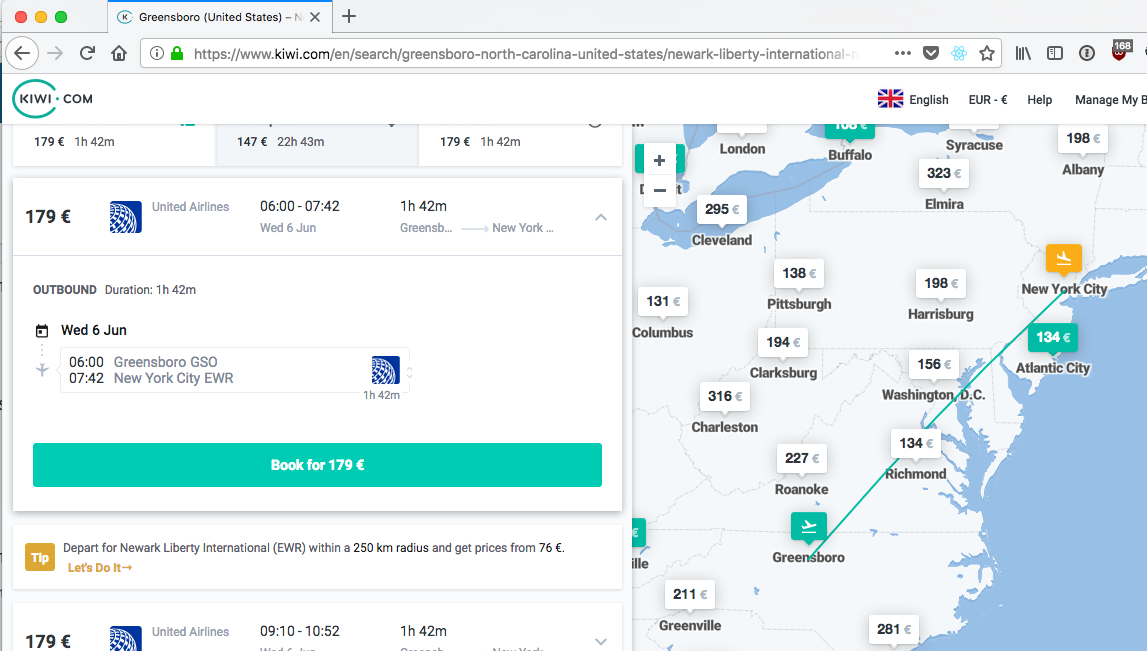Click the Let's Do It link
Screen dimensions: 1147x651
pyautogui.click(x=99, y=568)
